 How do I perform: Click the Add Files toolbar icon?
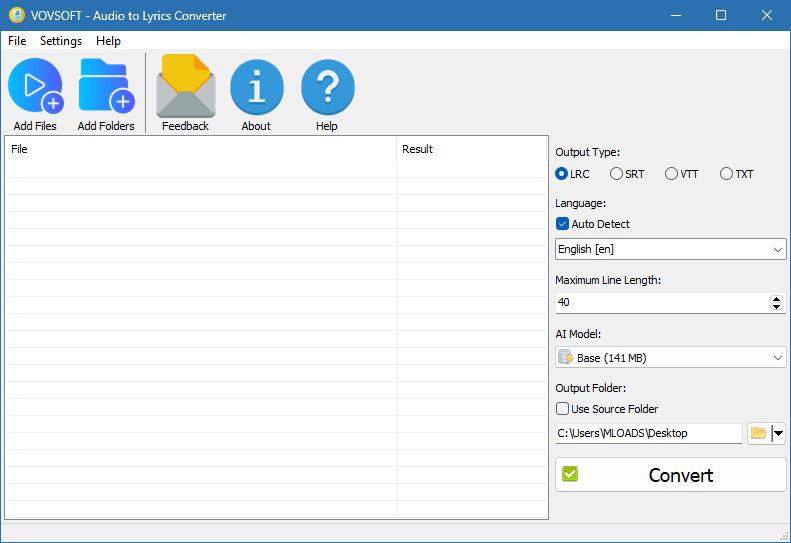[35, 86]
